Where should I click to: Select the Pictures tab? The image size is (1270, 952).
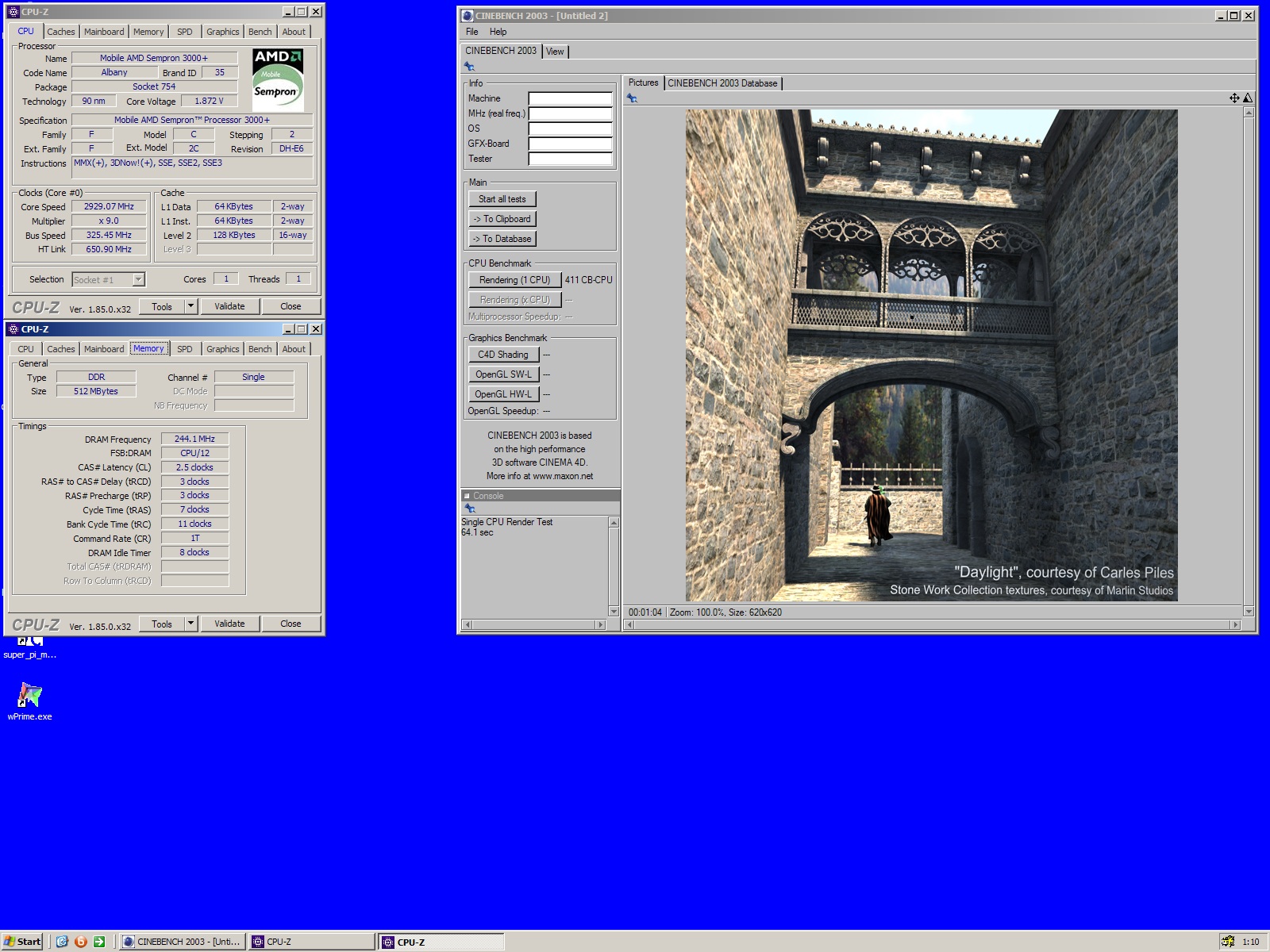click(x=643, y=83)
